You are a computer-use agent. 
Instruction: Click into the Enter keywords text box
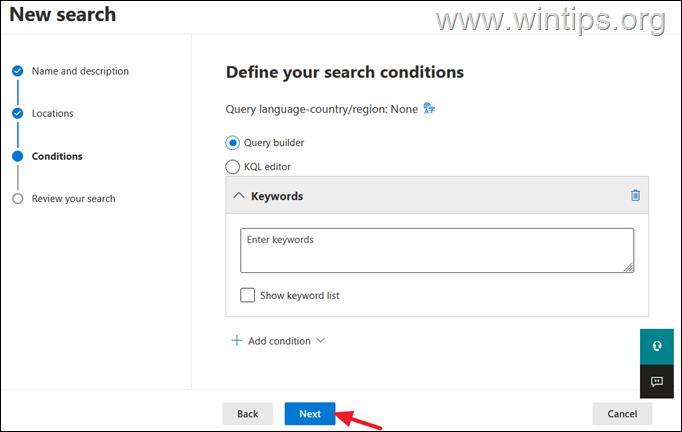(437, 251)
